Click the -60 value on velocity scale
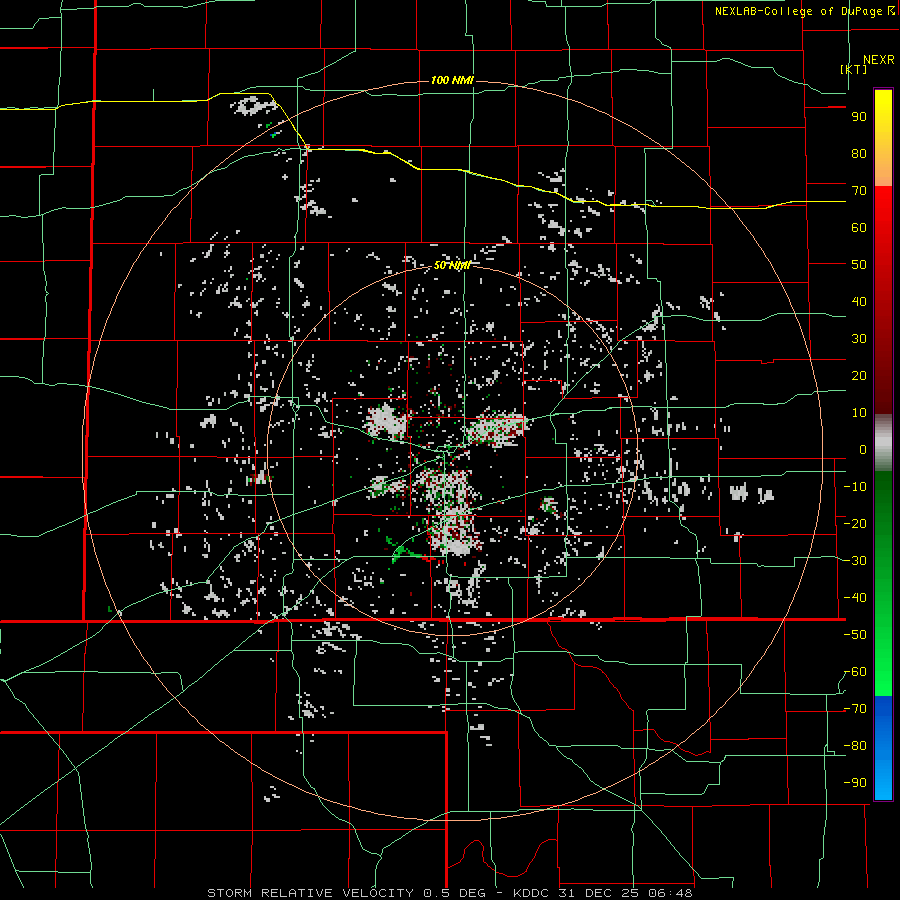This screenshot has width=900, height=900. pyautogui.click(x=855, y=672)
